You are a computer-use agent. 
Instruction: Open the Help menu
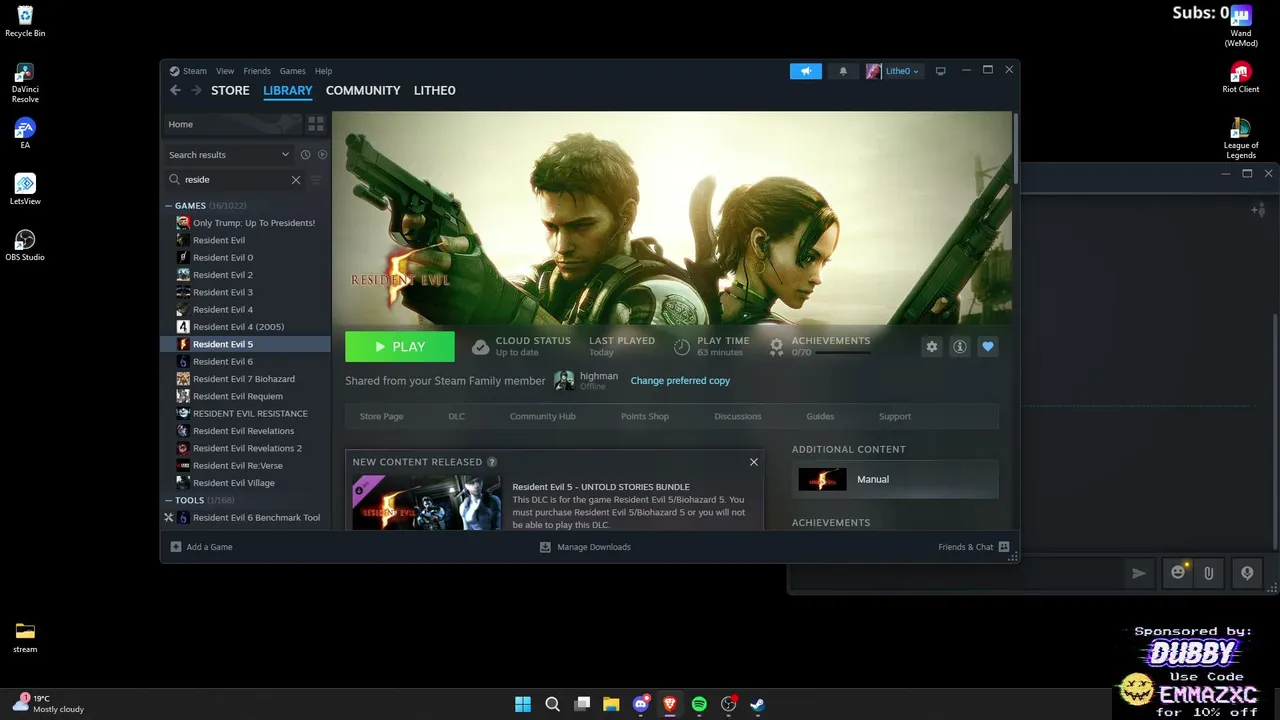point(323,71)
